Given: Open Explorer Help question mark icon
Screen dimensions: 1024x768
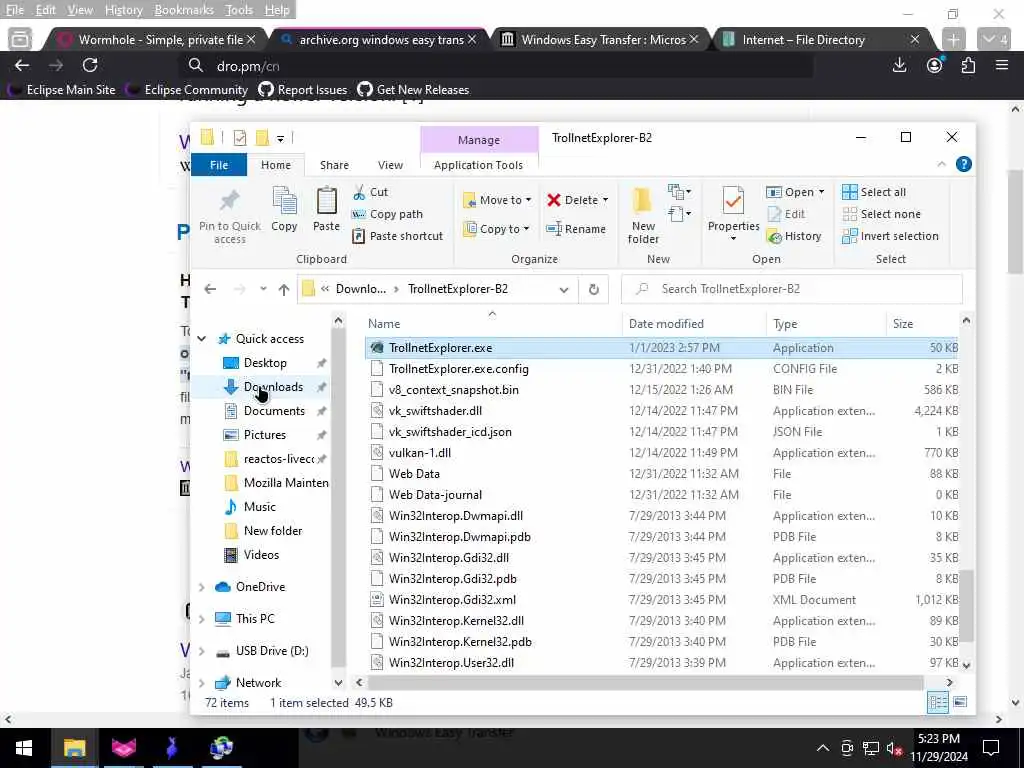Looking at the screenshot, I should click(963, 165).
